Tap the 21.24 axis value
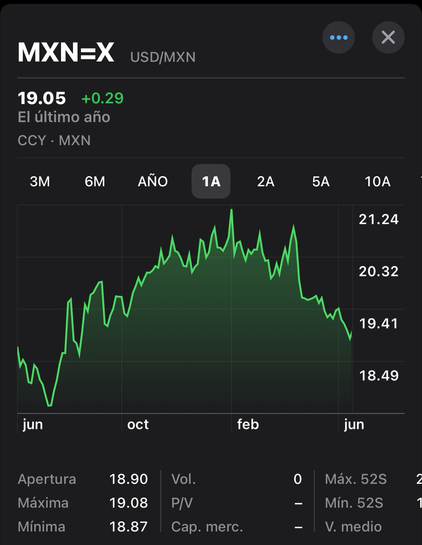Screen dimensions: 422x545 [379, 219]
